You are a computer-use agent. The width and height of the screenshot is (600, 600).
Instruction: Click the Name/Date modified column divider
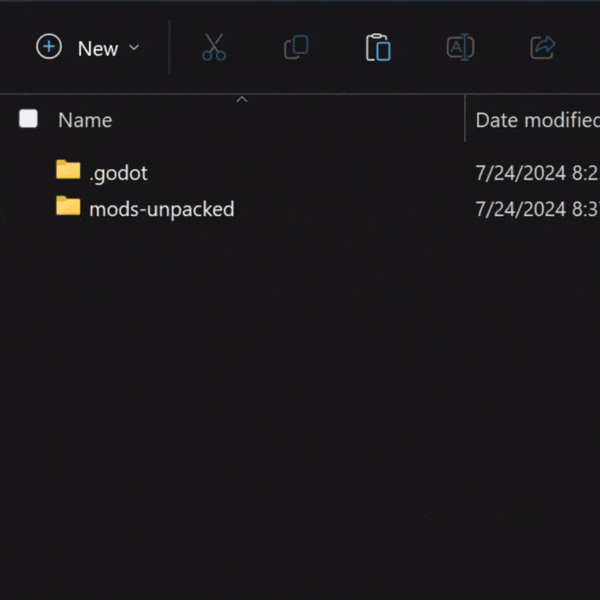pyautogui.click(x=465, y=120)
